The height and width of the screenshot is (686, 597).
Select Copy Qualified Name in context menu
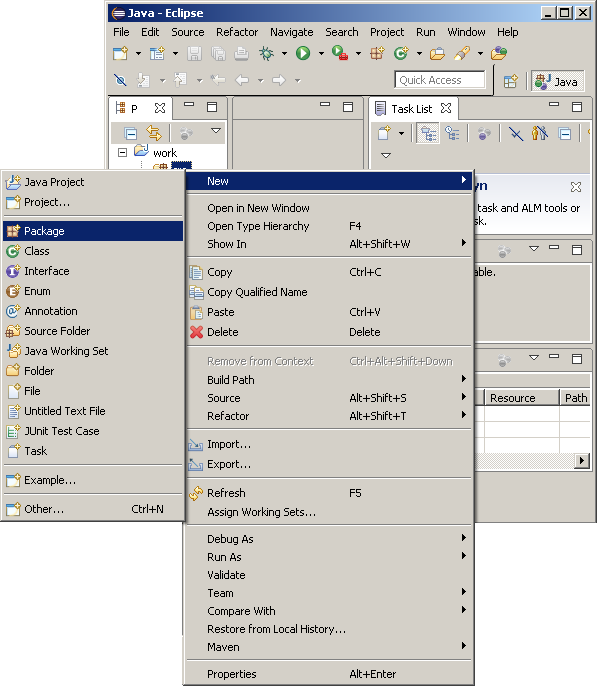pos(330,292)
